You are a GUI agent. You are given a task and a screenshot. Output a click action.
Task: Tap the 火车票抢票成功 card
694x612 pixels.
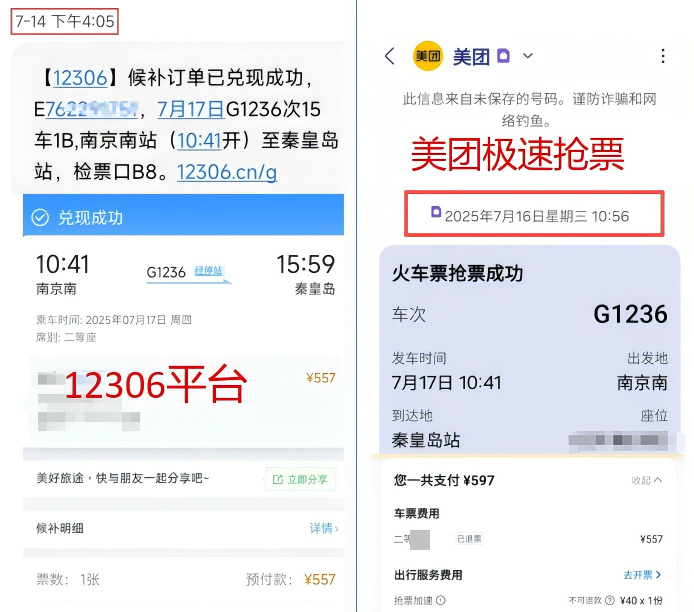529,350
